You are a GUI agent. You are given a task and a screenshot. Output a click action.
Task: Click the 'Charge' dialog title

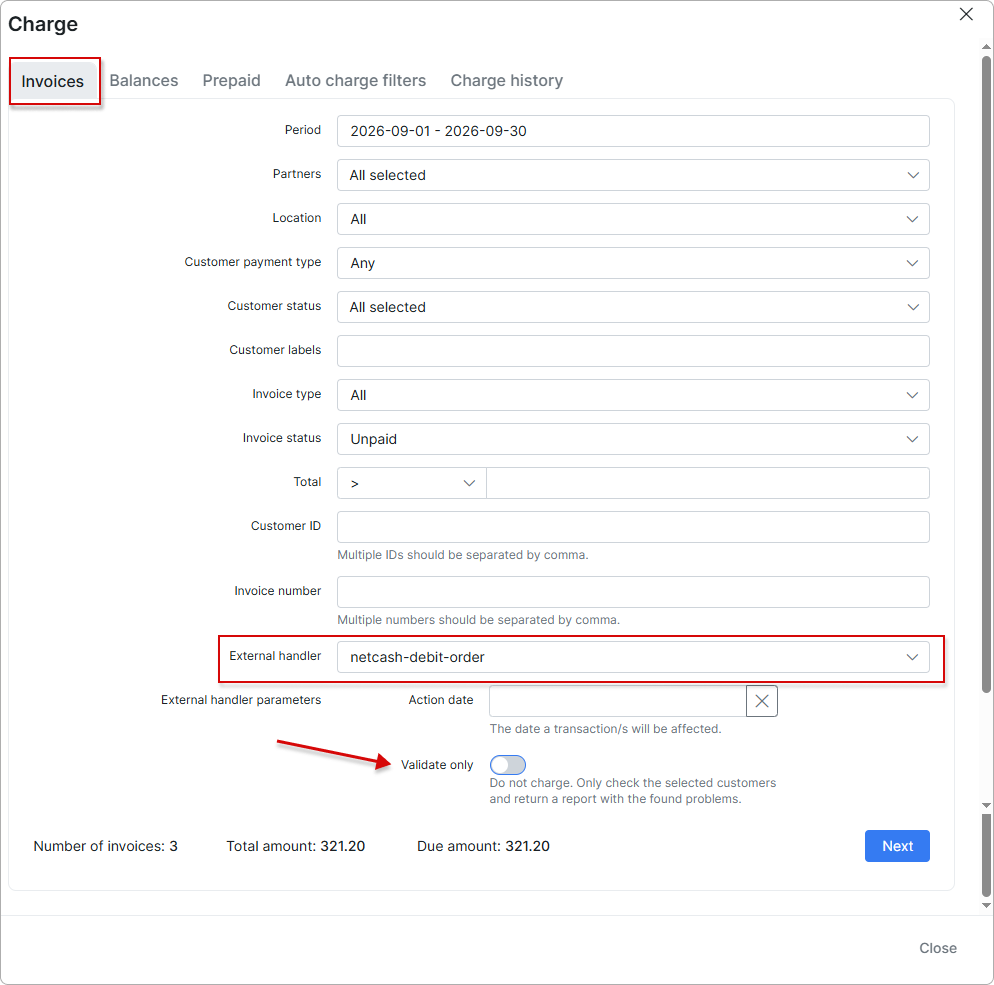(43, 24)
